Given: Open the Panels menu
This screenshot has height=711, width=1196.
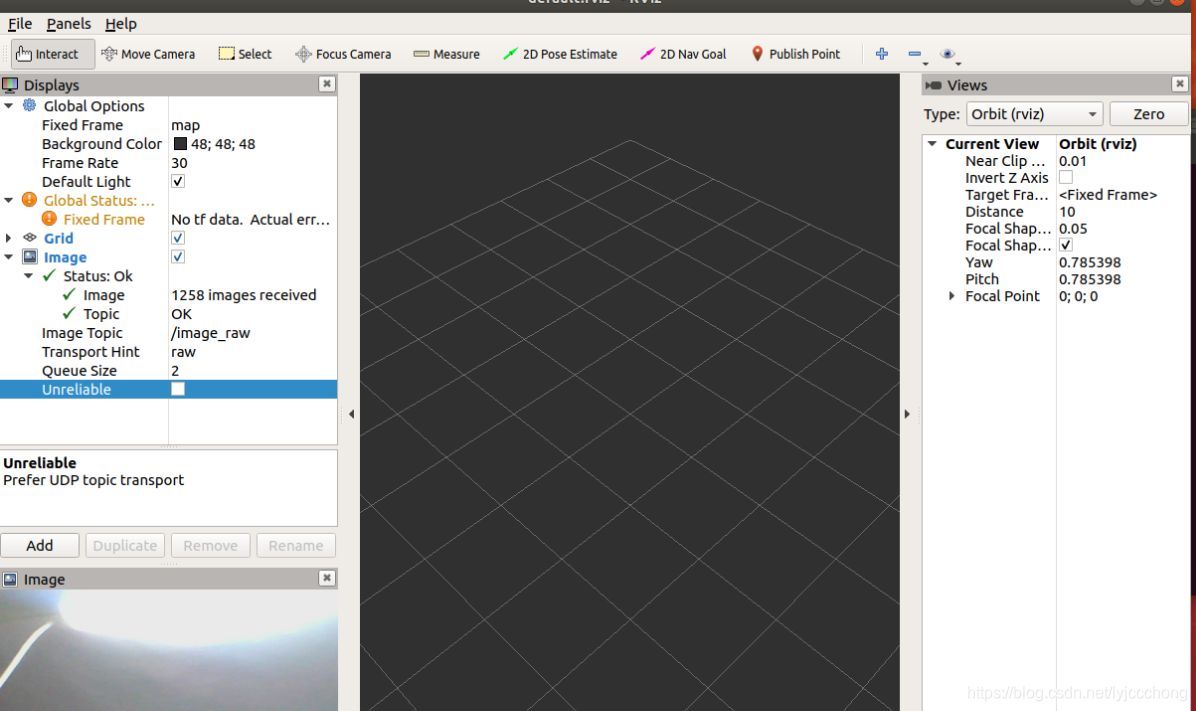Looking at the screenshot, I should coord(69,24).
